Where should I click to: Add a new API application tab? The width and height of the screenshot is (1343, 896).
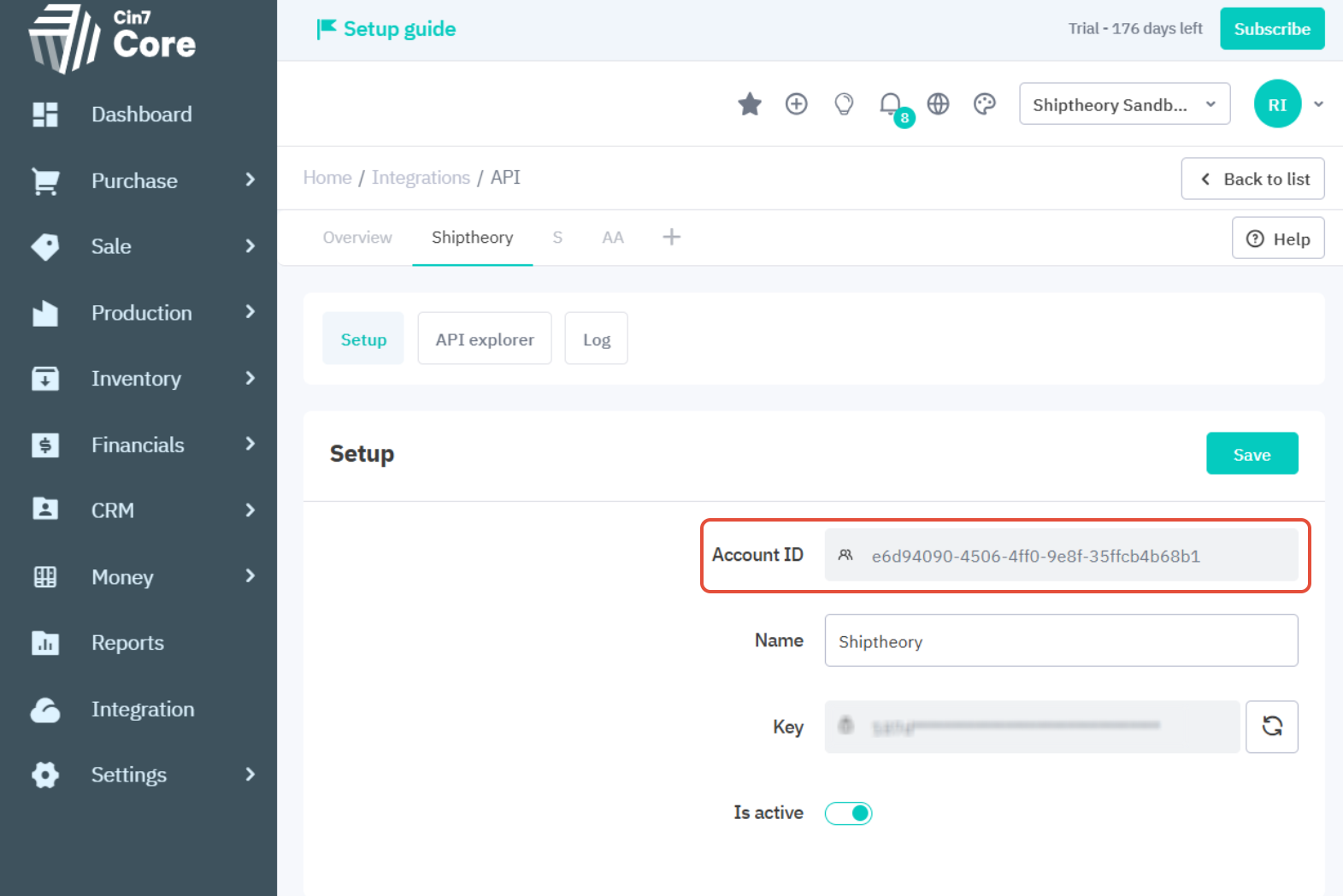click(x=672, y=237)
